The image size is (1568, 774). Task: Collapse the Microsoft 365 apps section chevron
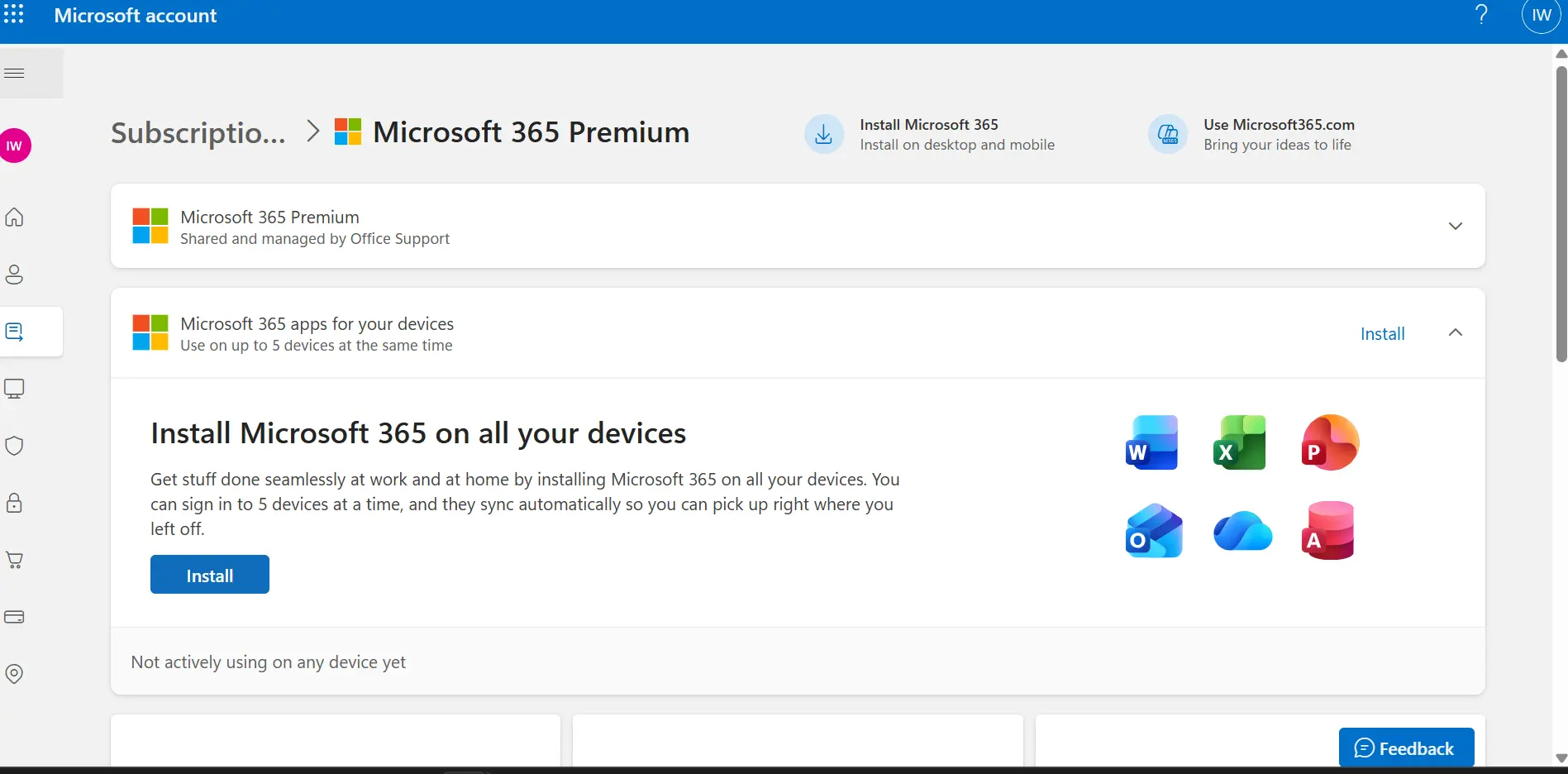[1456, 332]
